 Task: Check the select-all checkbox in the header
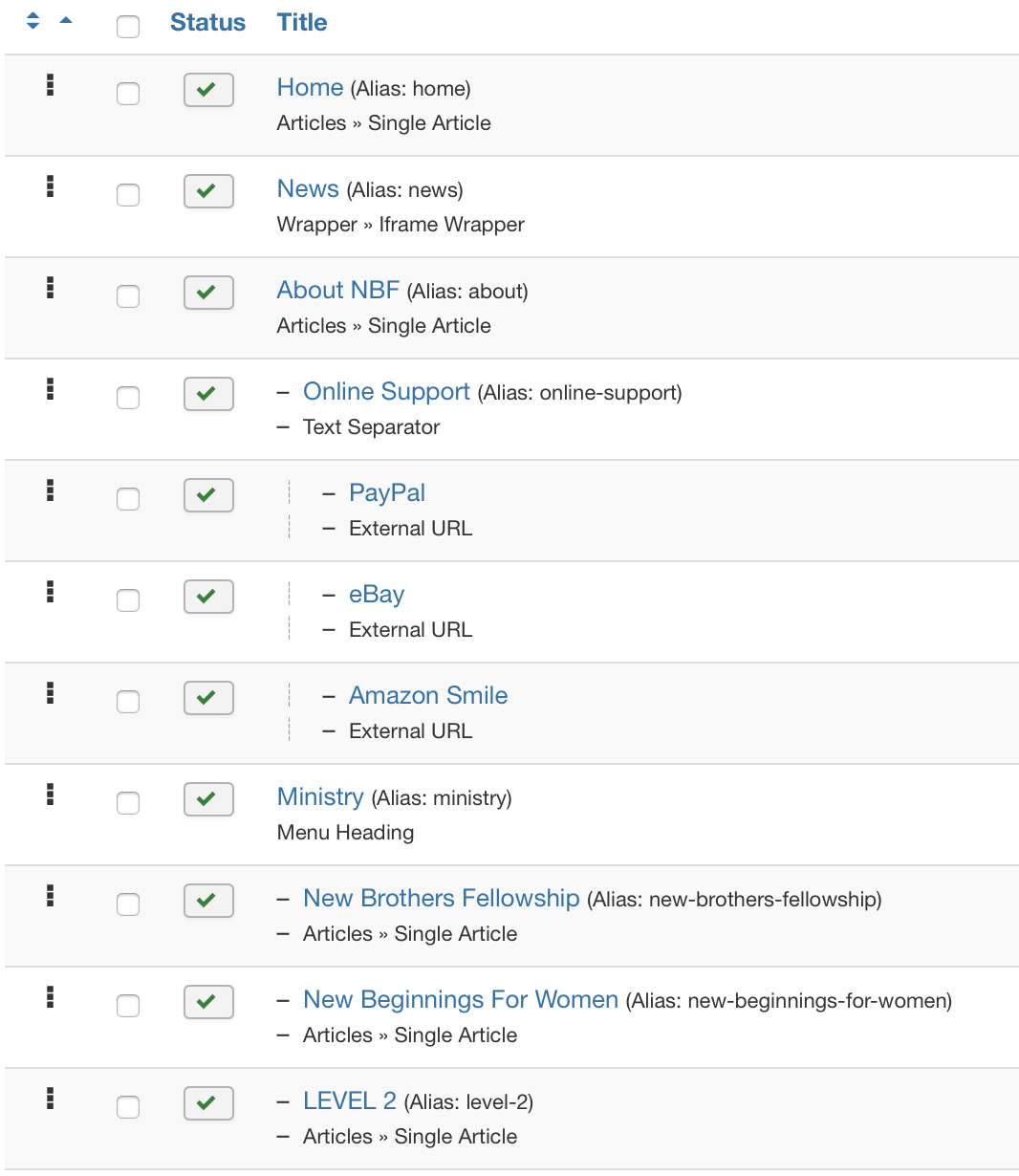tap(128, 27)
